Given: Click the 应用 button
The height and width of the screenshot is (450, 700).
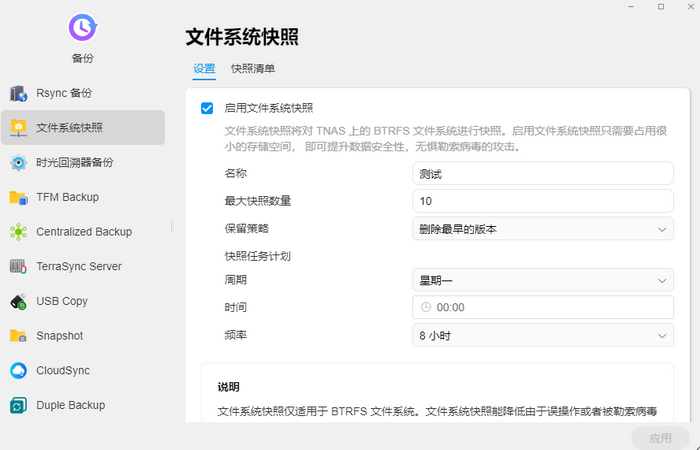Looking at the screenshot, I should 660,438.
